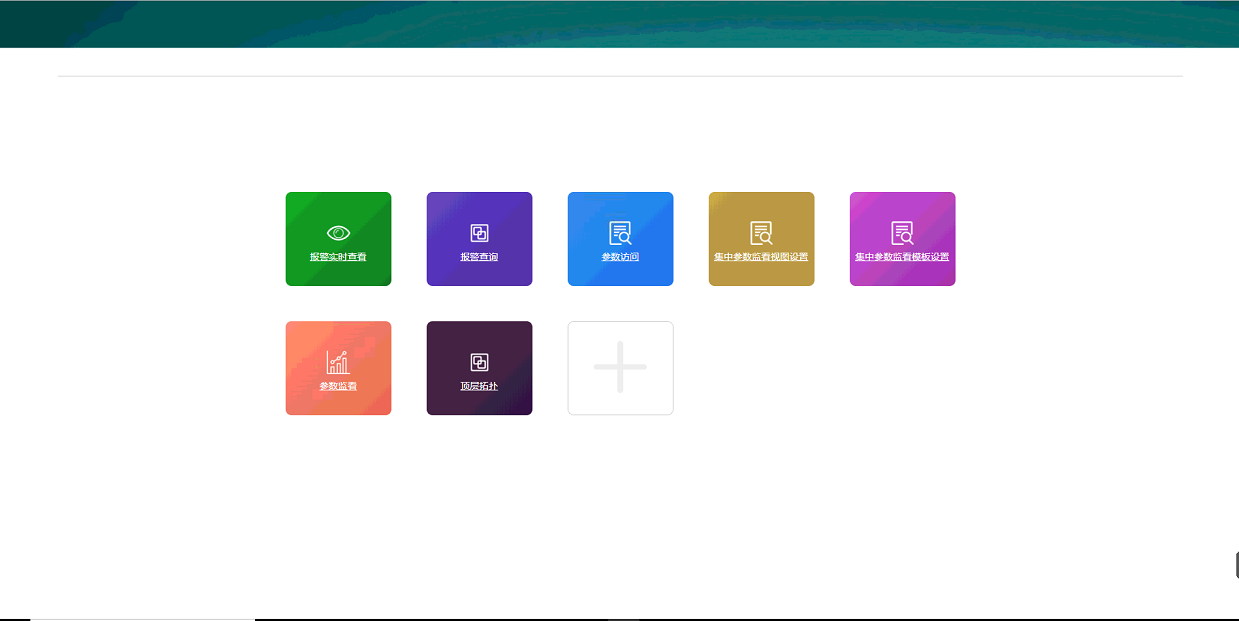The width and height of the screenshot is (1239, 621).
Task: Click the overlapping squares icon in 报警查询 tile
Action: pos(479,233)
